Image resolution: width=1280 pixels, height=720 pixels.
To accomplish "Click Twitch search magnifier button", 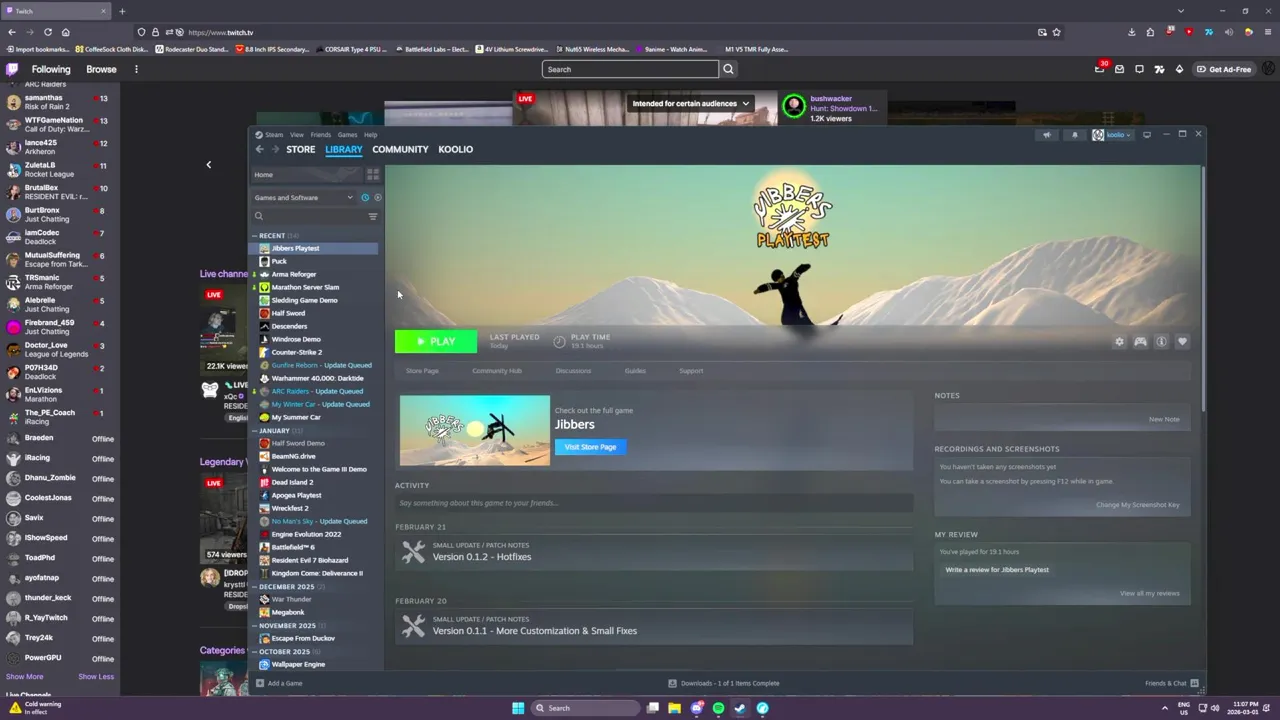I will pos(728,69).
